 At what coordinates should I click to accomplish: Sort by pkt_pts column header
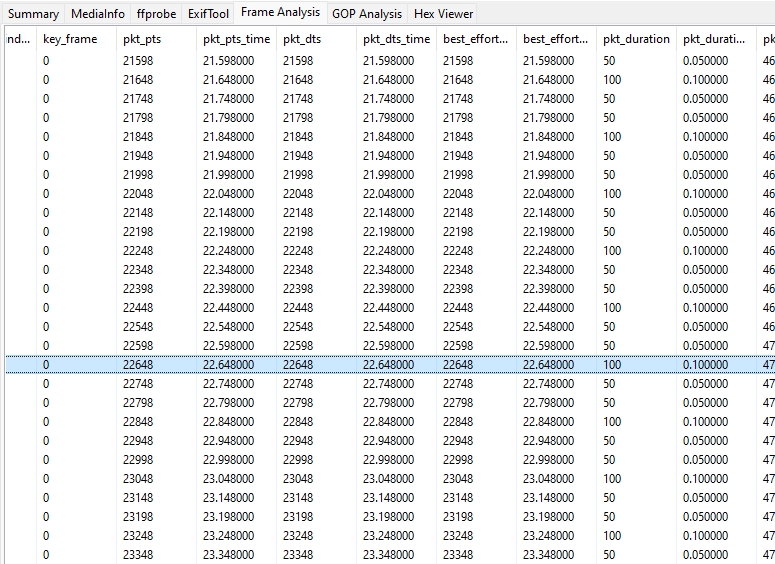(141, 40)
